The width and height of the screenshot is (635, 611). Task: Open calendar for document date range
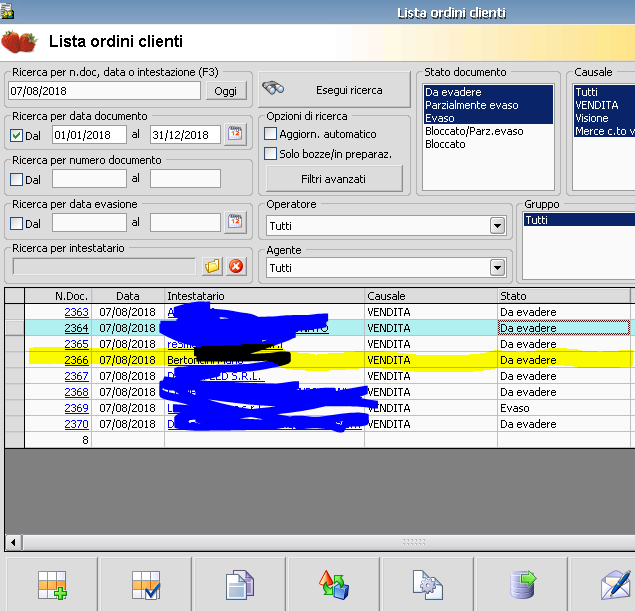(235, 134)
